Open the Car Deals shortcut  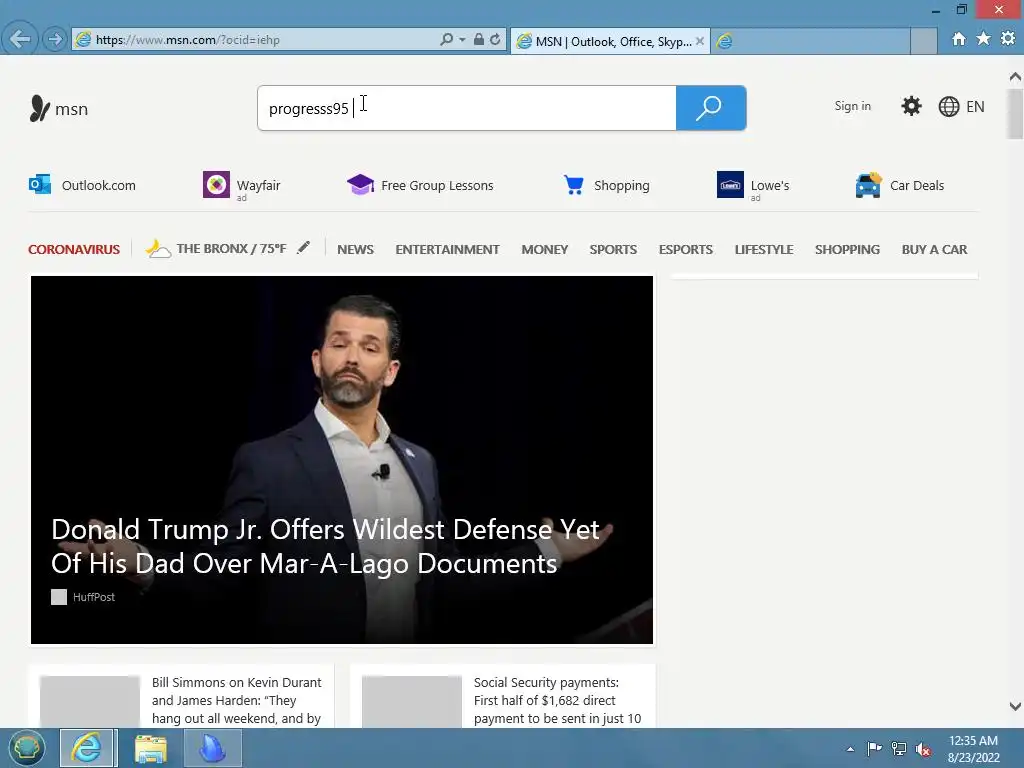(899, 185)
